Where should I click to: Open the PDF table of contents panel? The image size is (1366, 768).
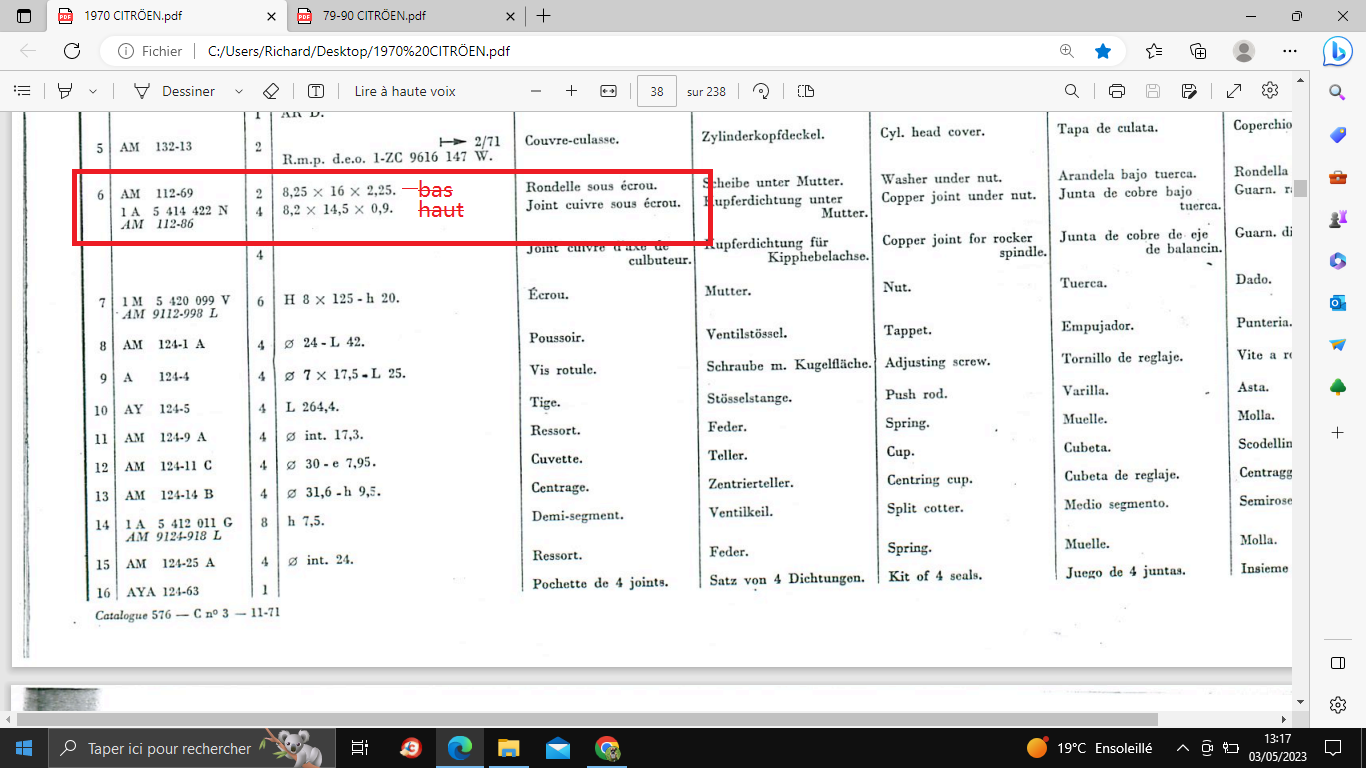tap(22, 91)
